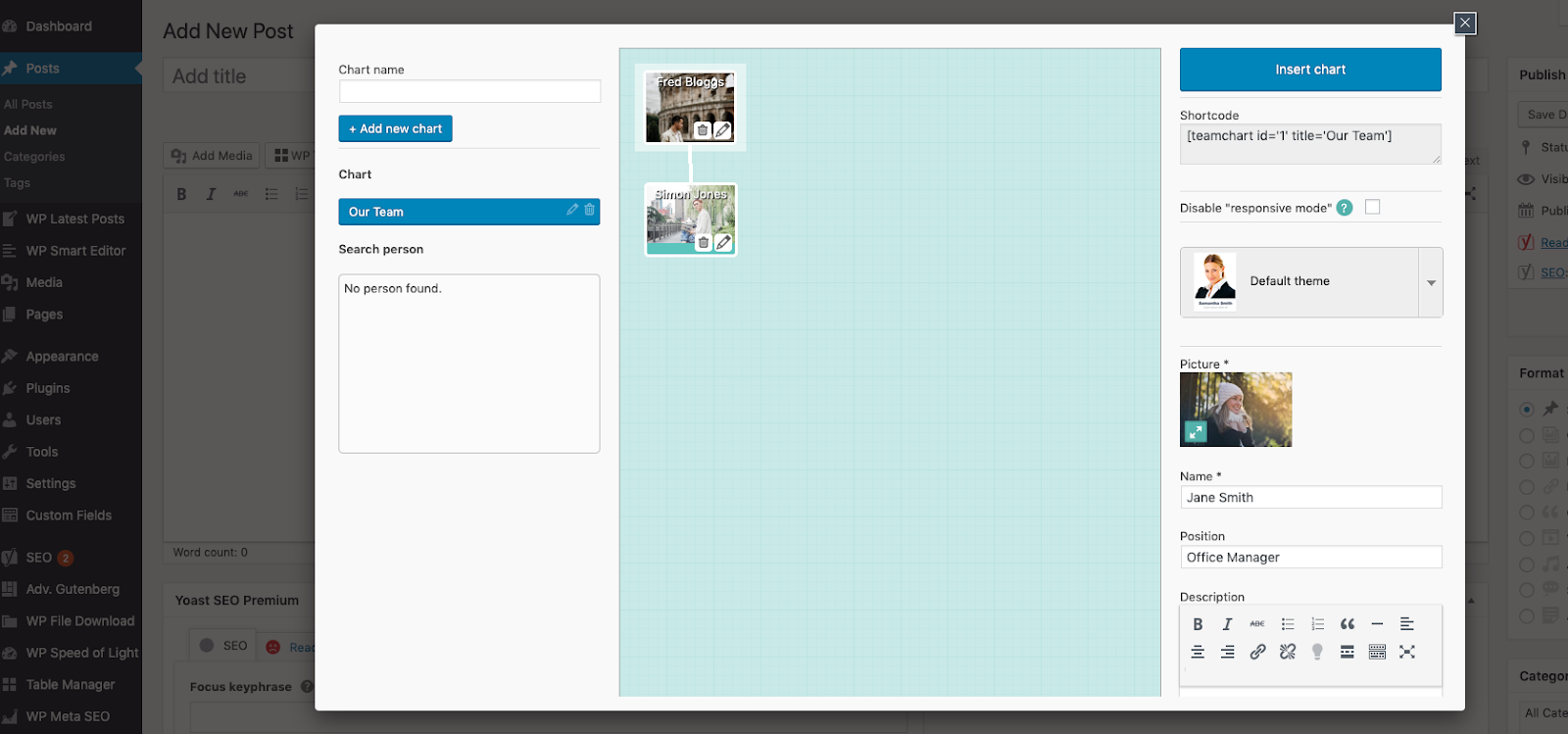Select the Our Team chart row

[468, 212]
